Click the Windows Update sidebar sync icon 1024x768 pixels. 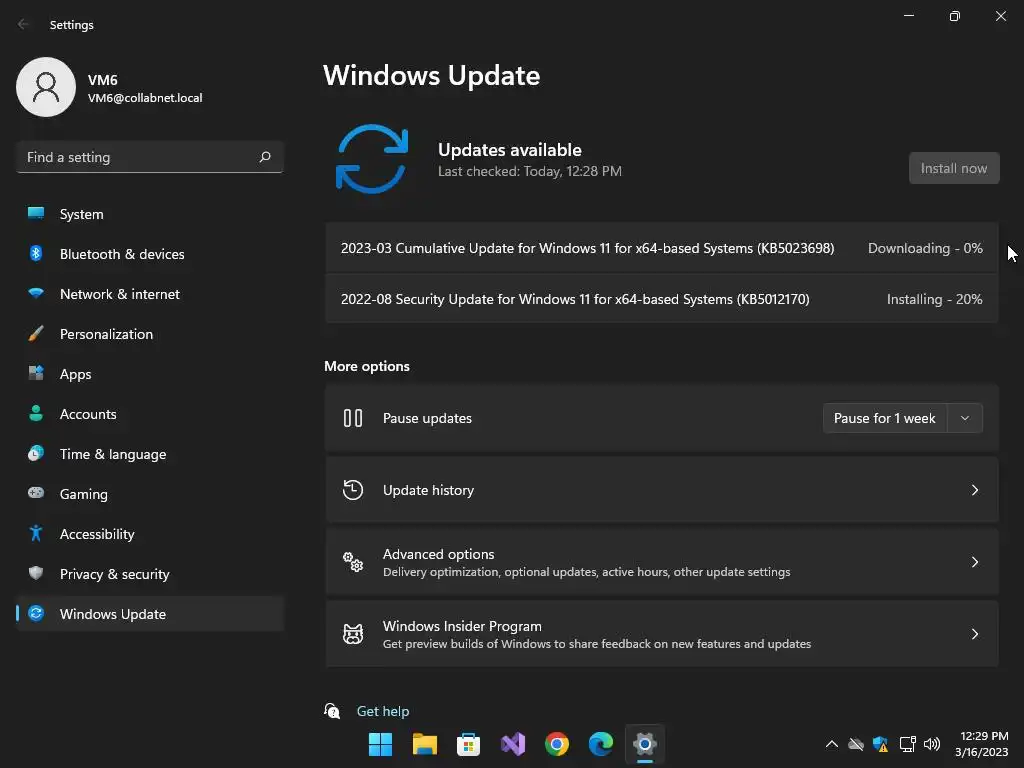pyautogui.click(x=36, y=613)
